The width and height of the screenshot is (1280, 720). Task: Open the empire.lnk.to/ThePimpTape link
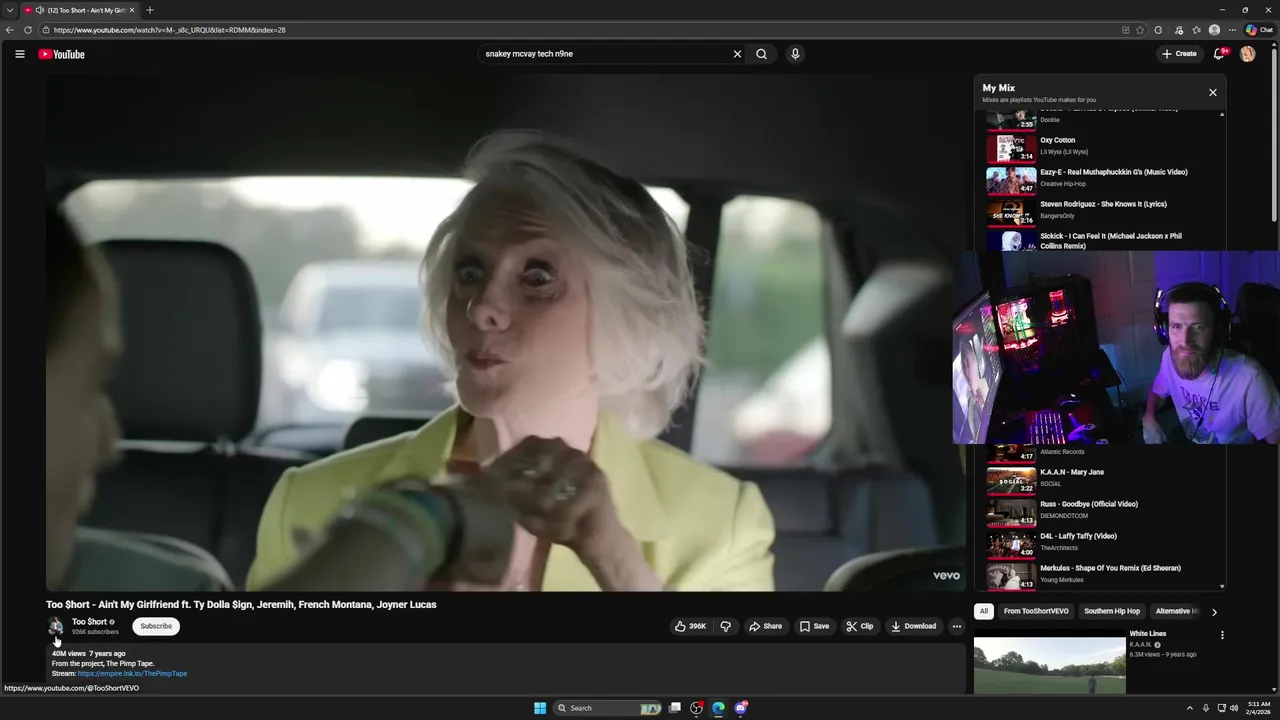pos(132,673)
